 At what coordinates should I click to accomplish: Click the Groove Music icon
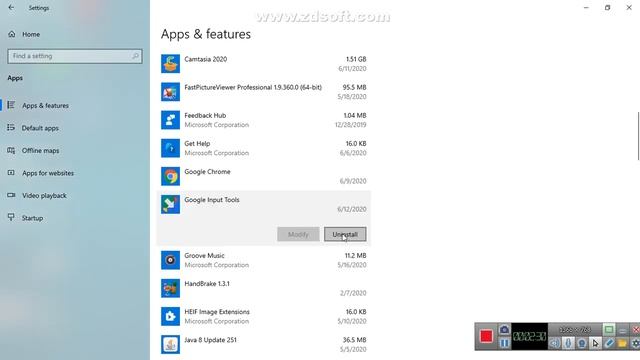point(170,260)
